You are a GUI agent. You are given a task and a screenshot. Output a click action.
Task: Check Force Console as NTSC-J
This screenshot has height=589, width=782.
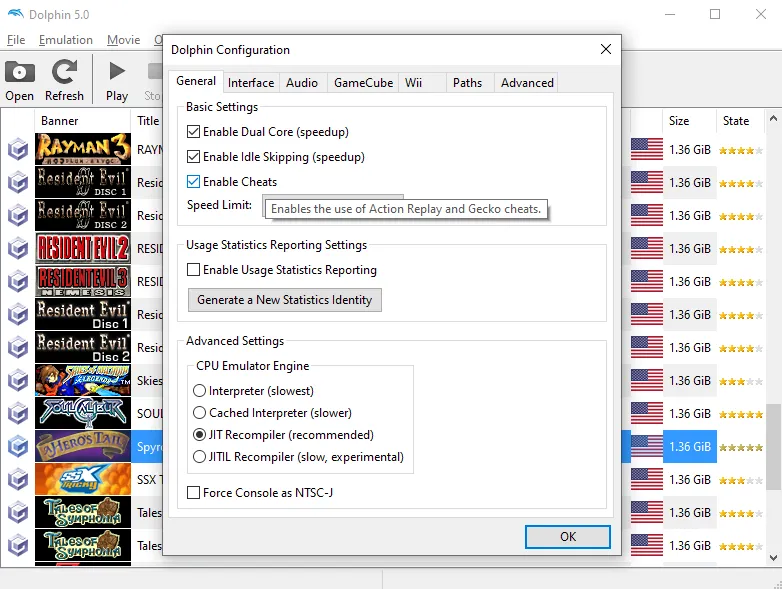(x=194, y=492)
